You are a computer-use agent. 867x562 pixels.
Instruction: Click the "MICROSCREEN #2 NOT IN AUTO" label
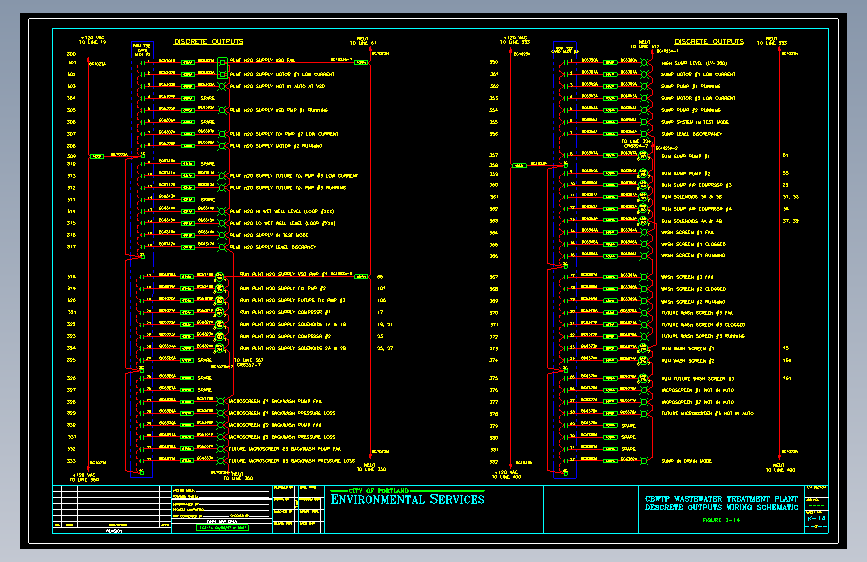[x=698, y=402]
